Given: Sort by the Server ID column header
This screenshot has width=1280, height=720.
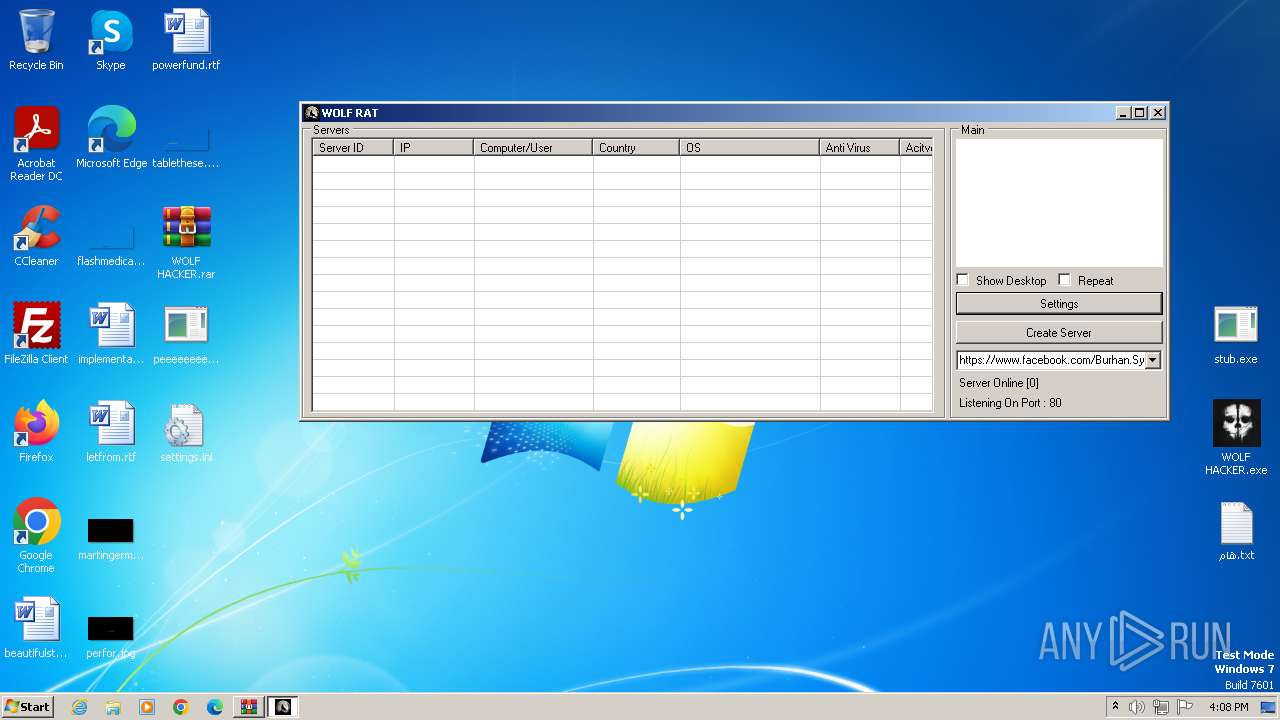Looking at the screenshot, I should tap(353, 147).
